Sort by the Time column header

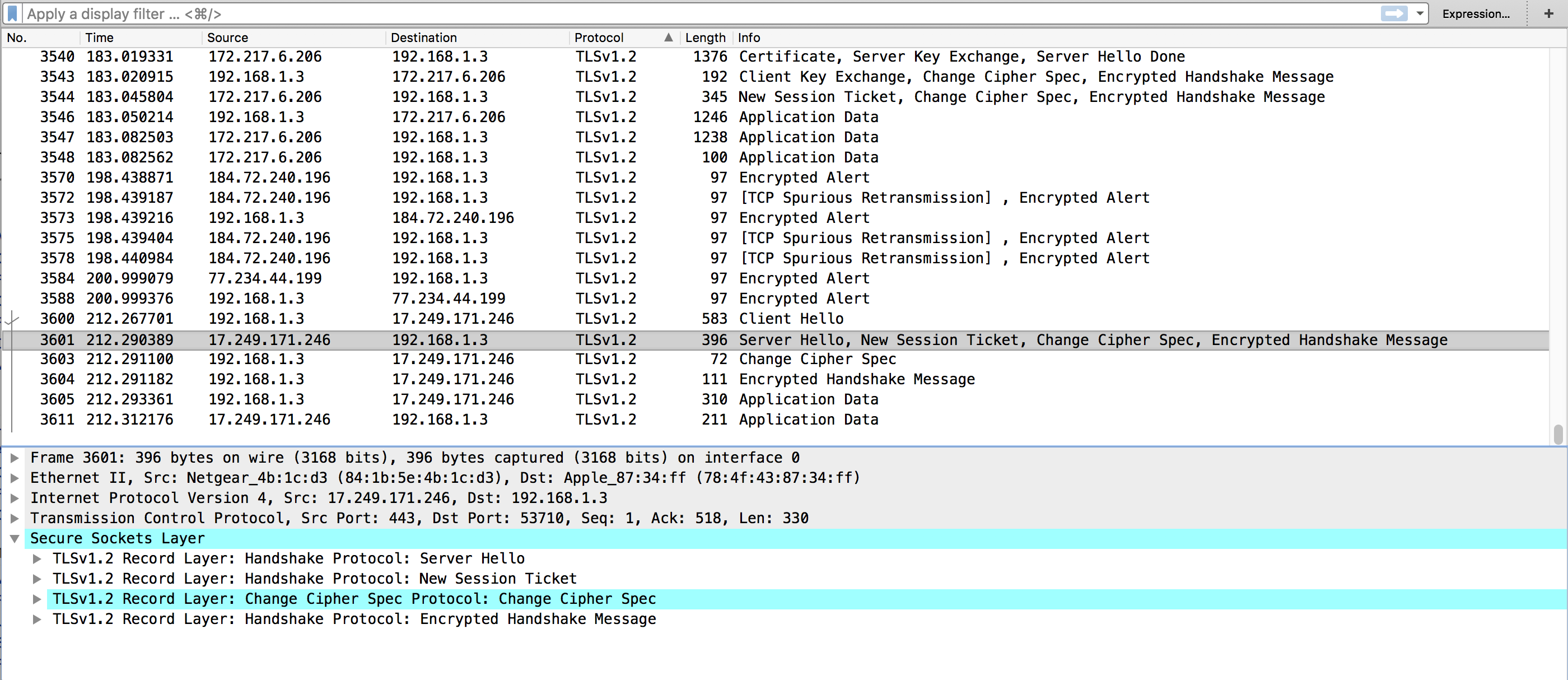[99, 38]
